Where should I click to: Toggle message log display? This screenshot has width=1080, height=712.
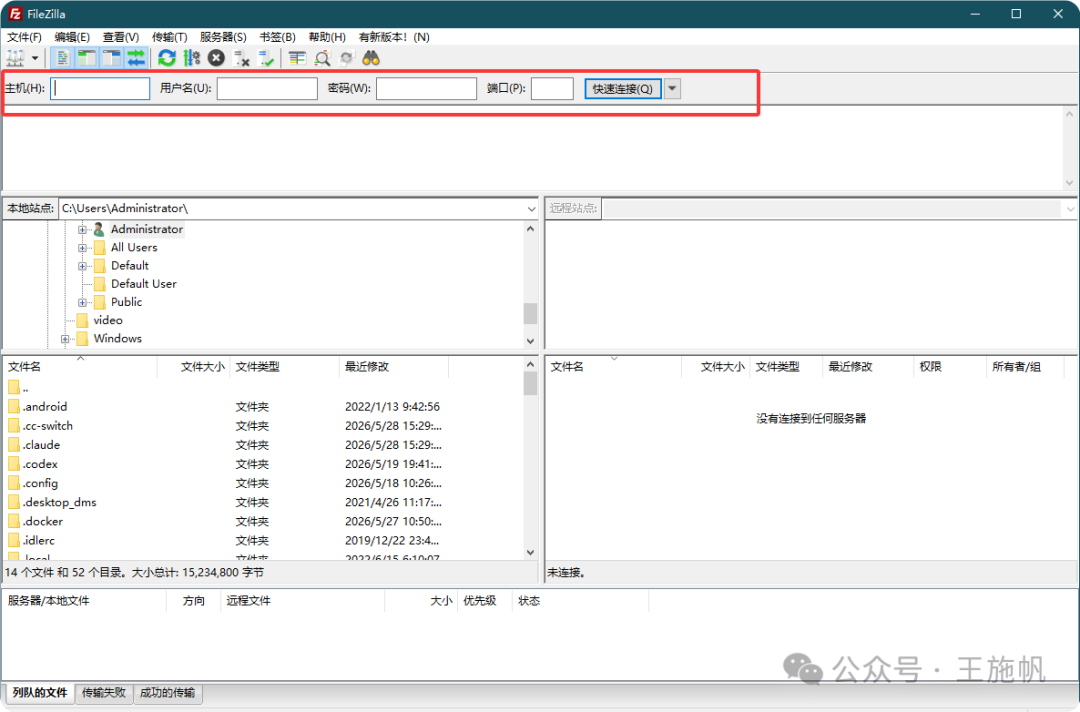[x=62, y=59]
